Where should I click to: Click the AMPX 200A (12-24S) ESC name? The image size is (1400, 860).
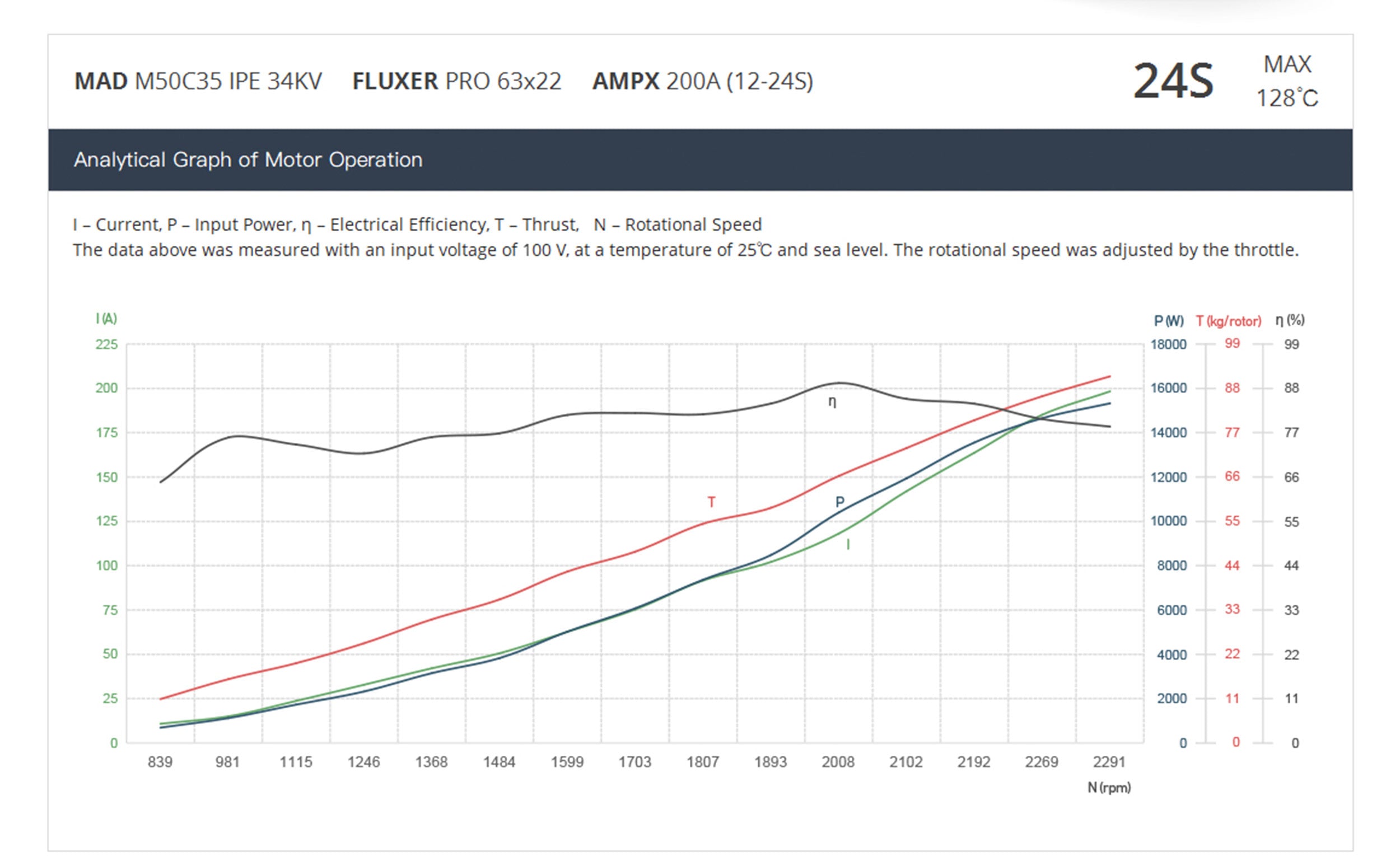point(702,81)
